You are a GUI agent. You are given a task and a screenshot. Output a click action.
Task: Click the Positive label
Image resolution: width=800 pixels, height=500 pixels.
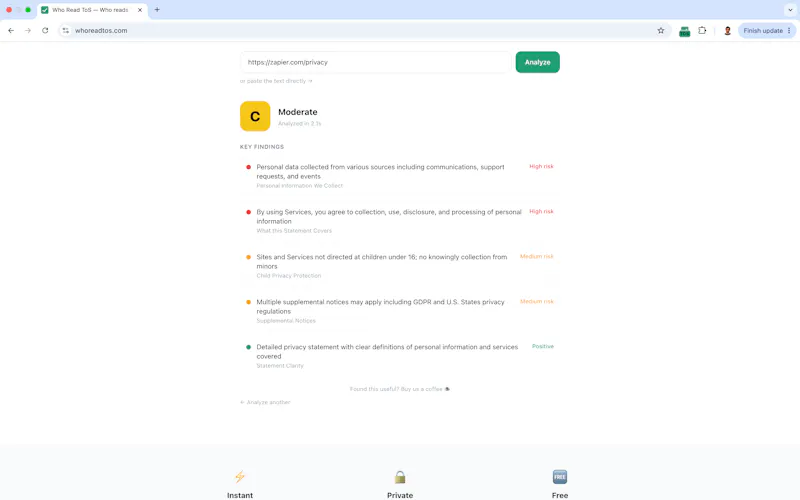(542, 346)
